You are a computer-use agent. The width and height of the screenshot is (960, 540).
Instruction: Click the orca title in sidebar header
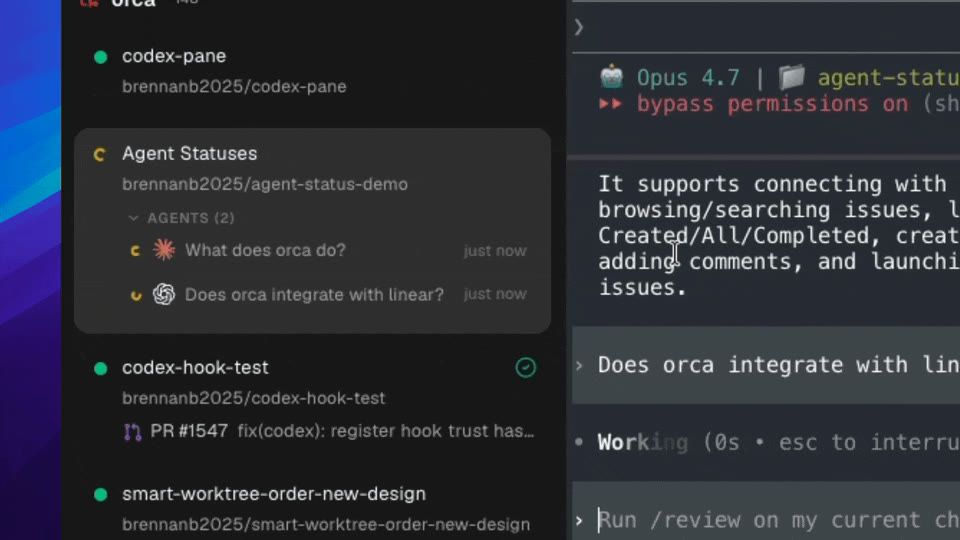coord(133,4)
